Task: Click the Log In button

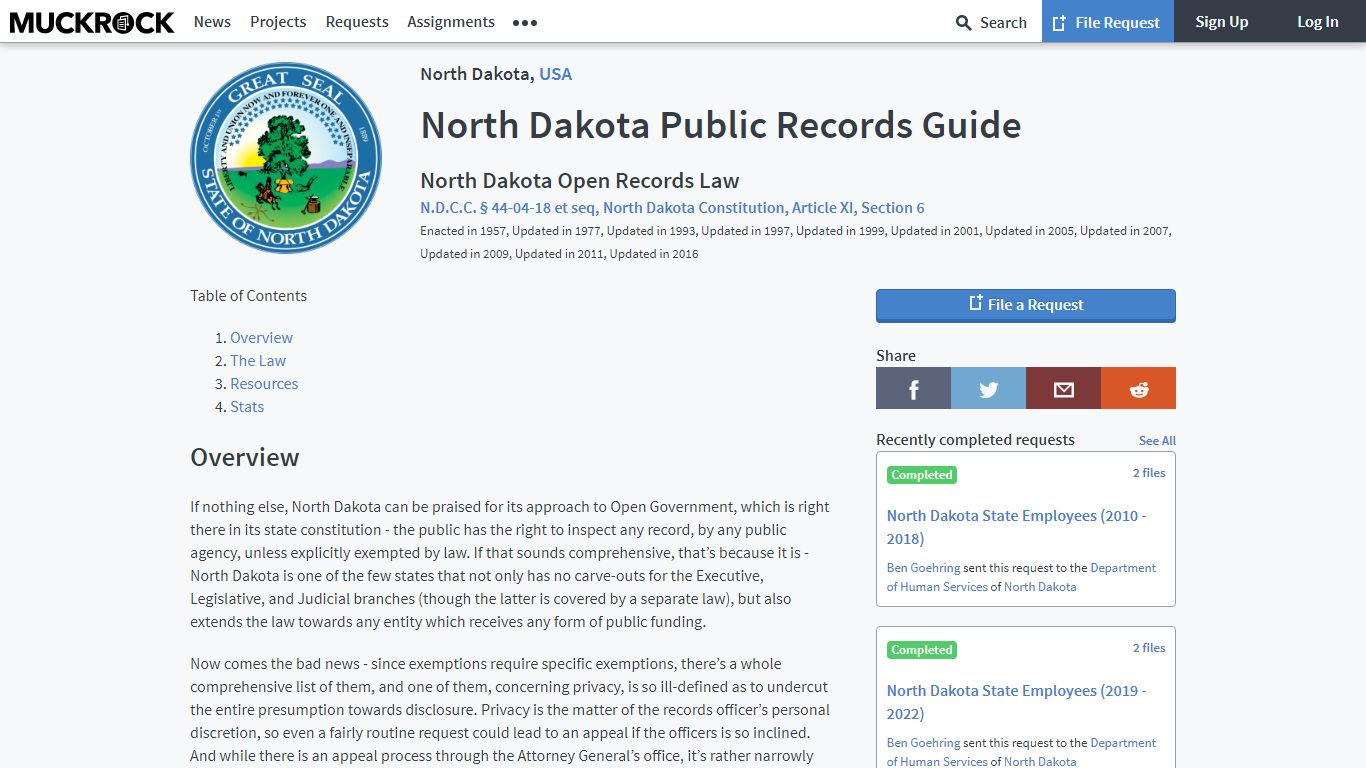Action: click(x=1318, y=21)
